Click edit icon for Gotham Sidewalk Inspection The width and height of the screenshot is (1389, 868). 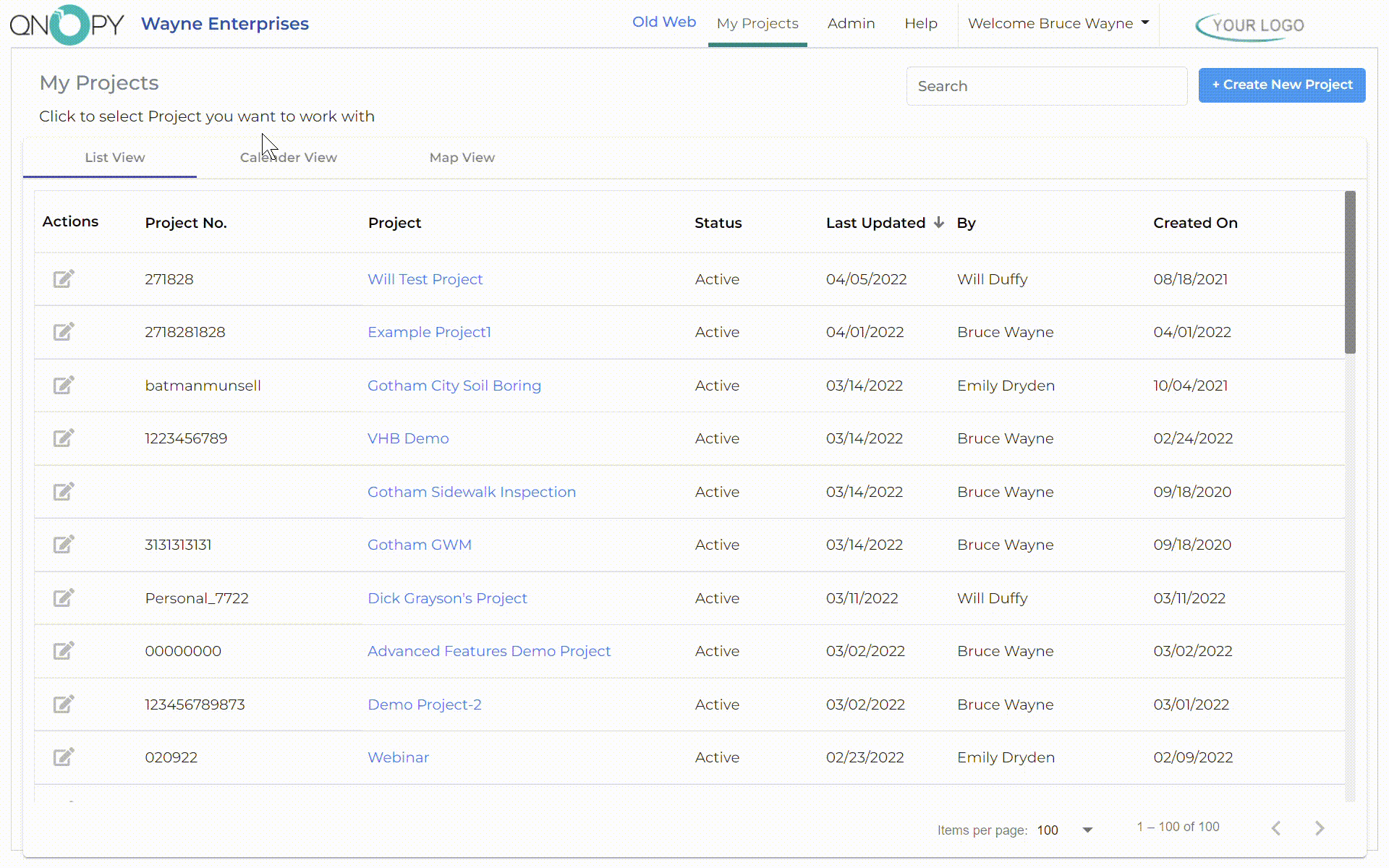[x=64, y=491]
